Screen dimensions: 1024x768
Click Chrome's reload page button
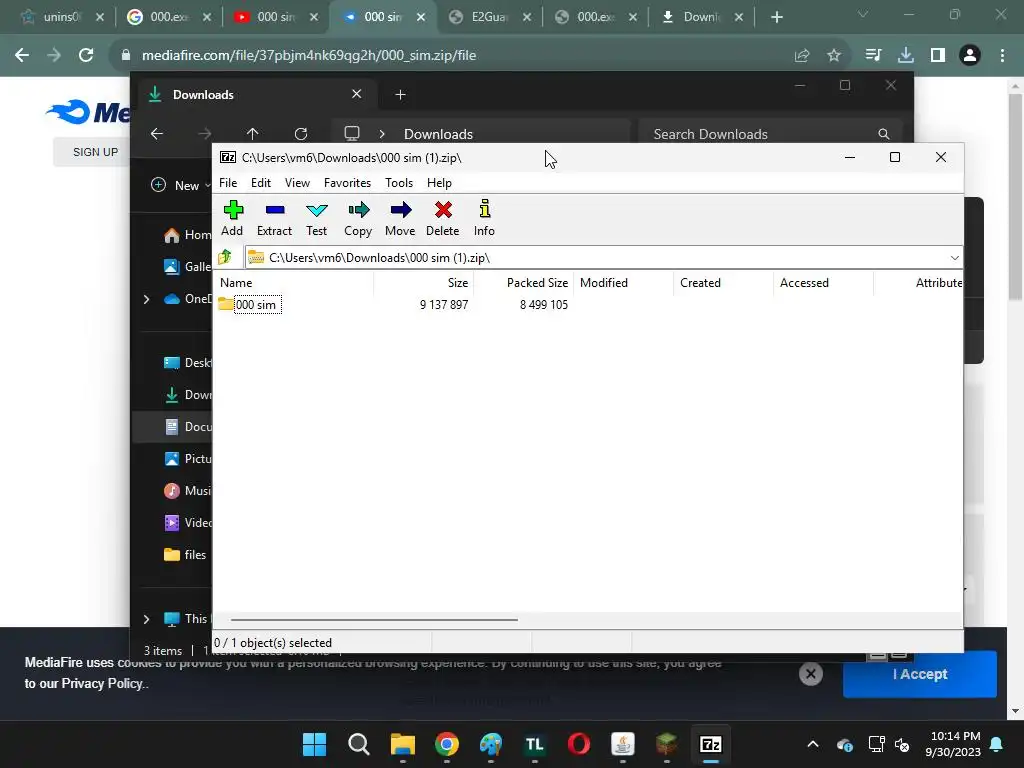coord(86,56)
